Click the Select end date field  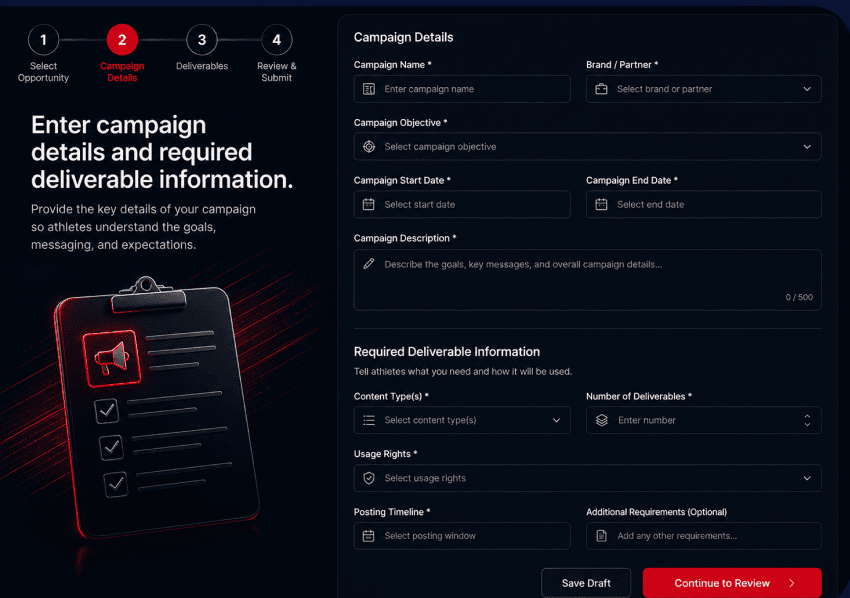pos(703,204)
